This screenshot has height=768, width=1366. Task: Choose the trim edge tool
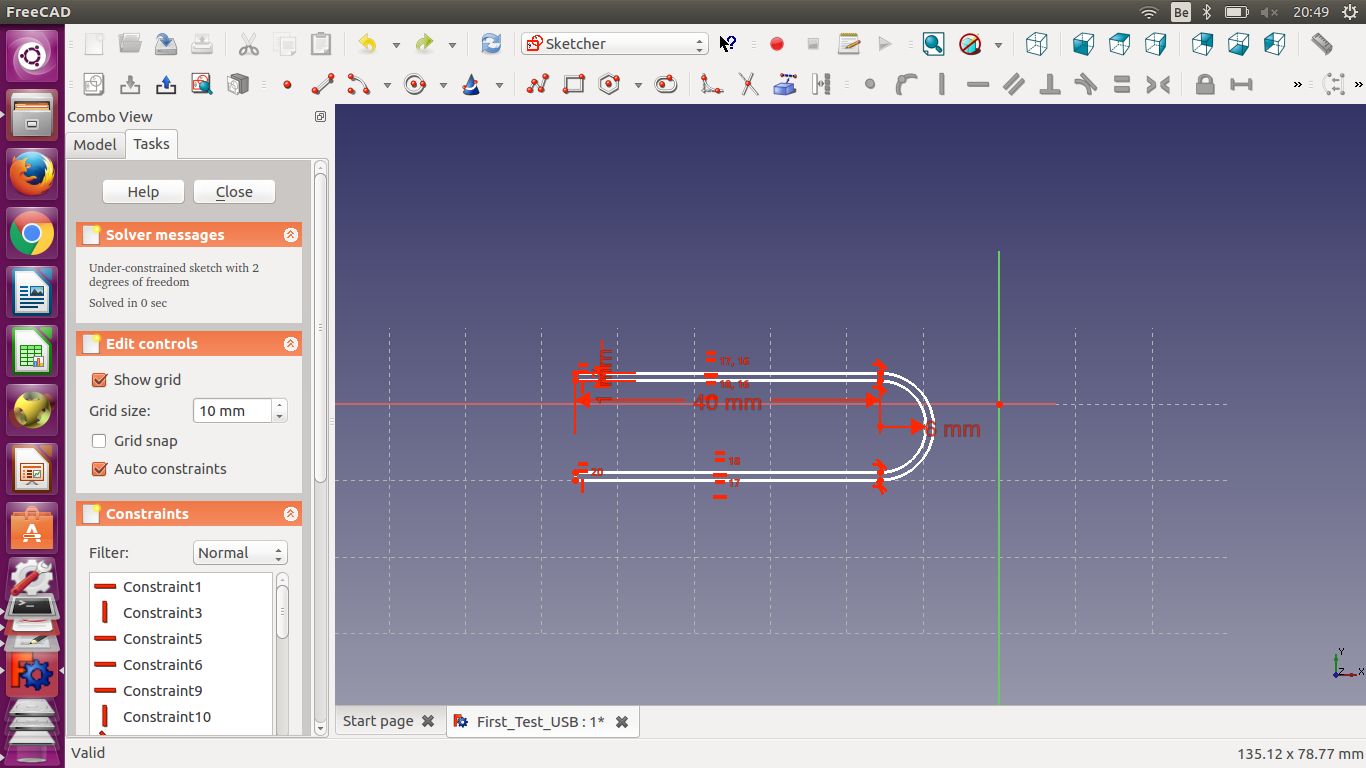[748, 85]
